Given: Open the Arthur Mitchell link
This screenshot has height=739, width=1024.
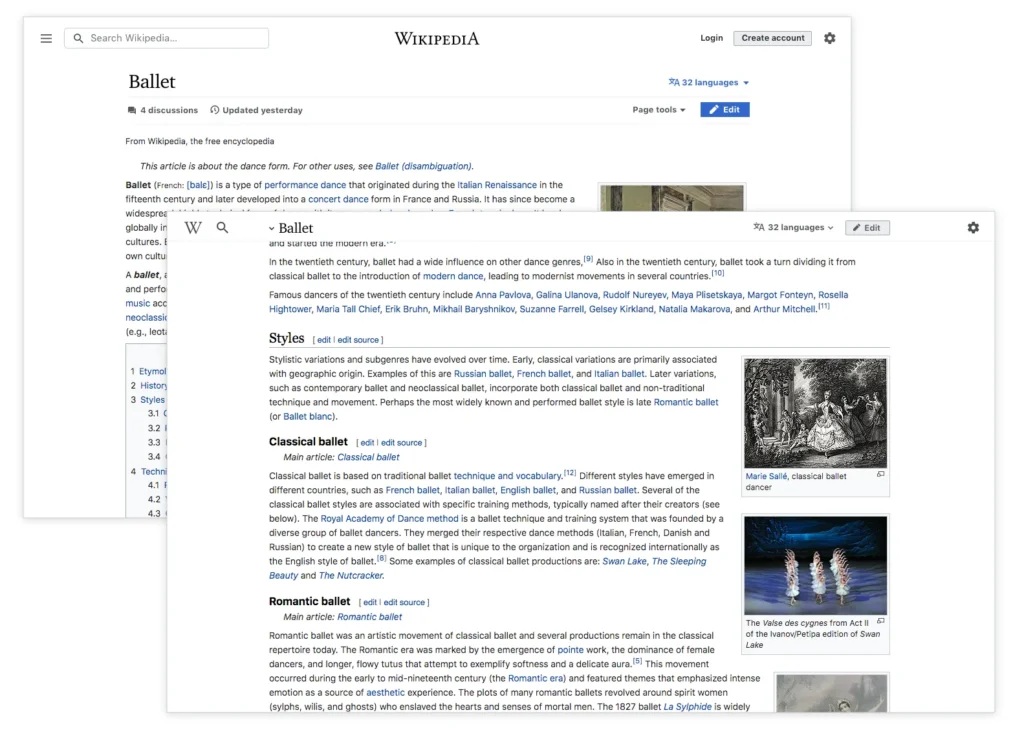Looking at the screenshot, I should (784, 309).
